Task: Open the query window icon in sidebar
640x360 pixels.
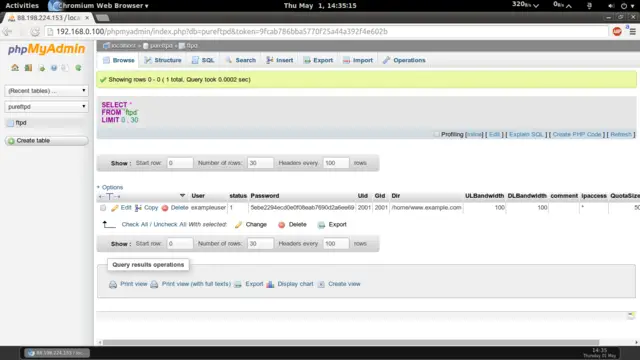Action: 42,68
